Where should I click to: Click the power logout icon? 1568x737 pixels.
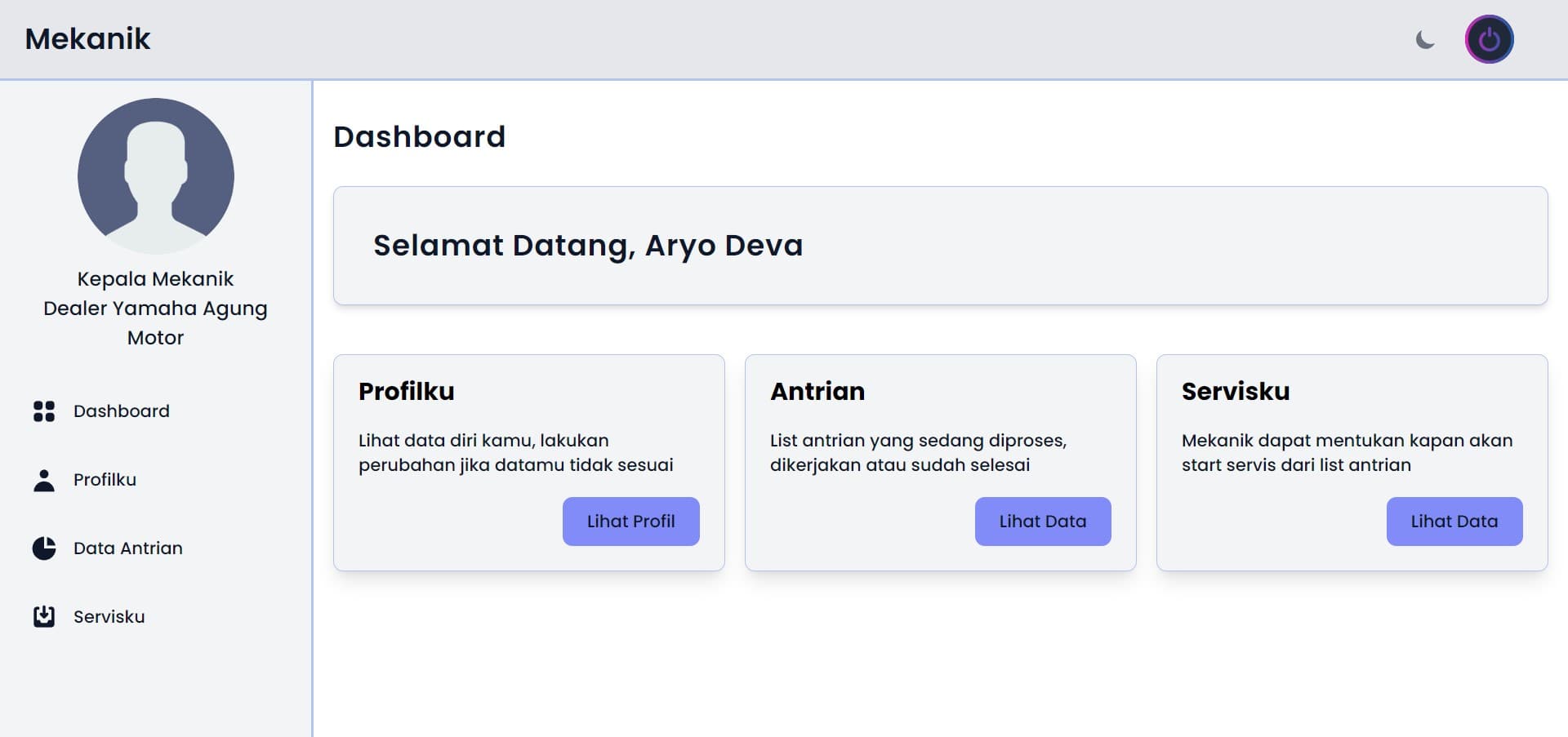(1489, 39)
